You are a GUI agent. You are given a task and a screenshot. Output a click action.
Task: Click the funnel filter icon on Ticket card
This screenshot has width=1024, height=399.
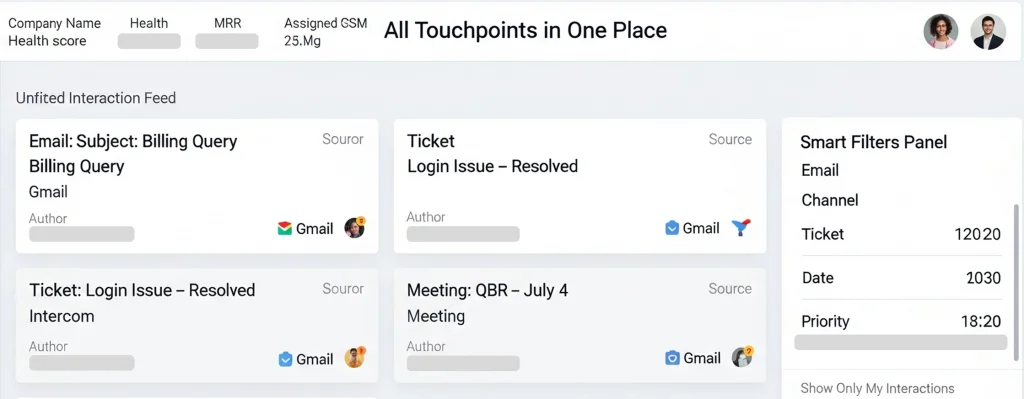click(x=741, y=227)
